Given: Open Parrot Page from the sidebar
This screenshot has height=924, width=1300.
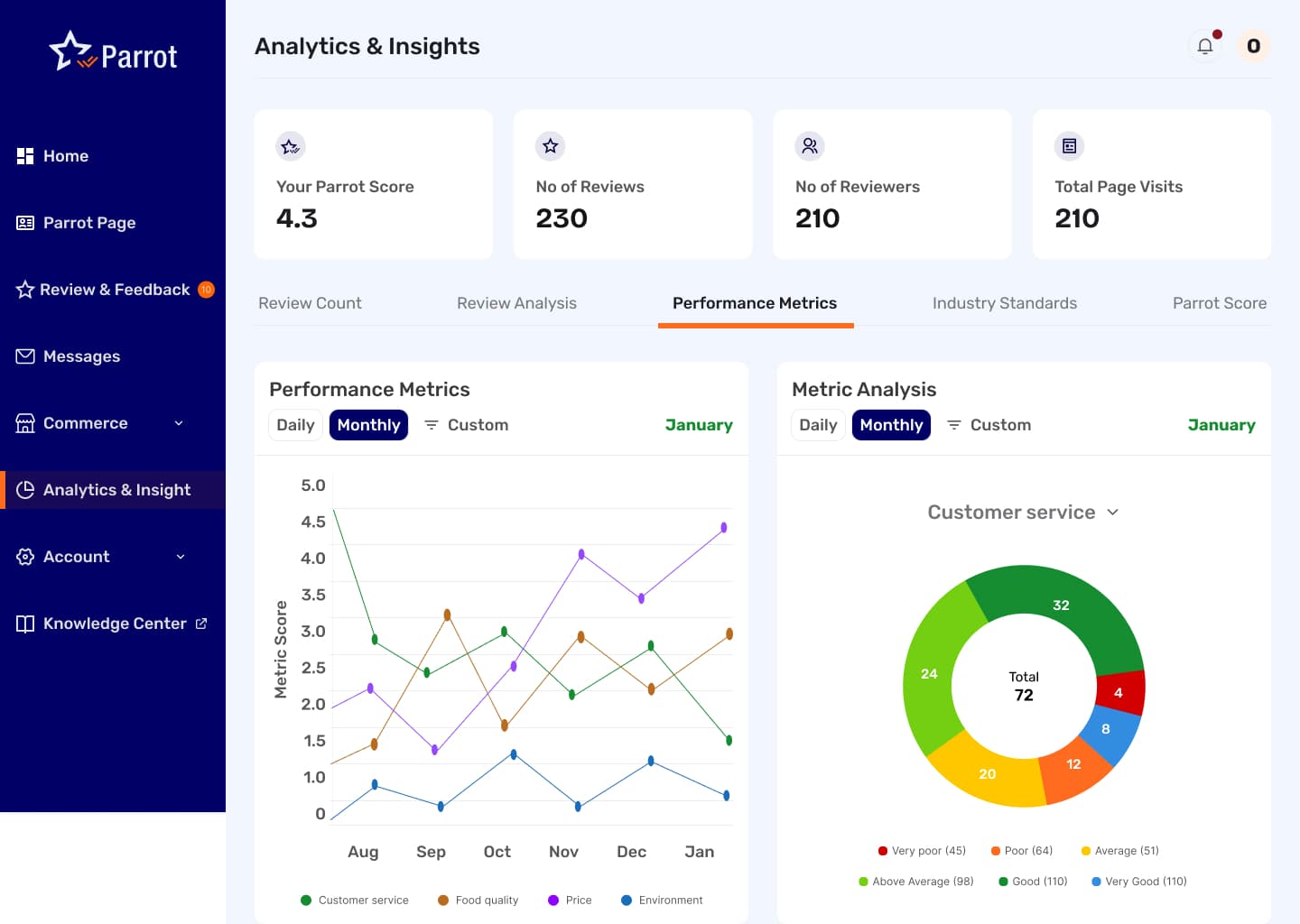Looking at the screenshot, I should tap(89, 223).
